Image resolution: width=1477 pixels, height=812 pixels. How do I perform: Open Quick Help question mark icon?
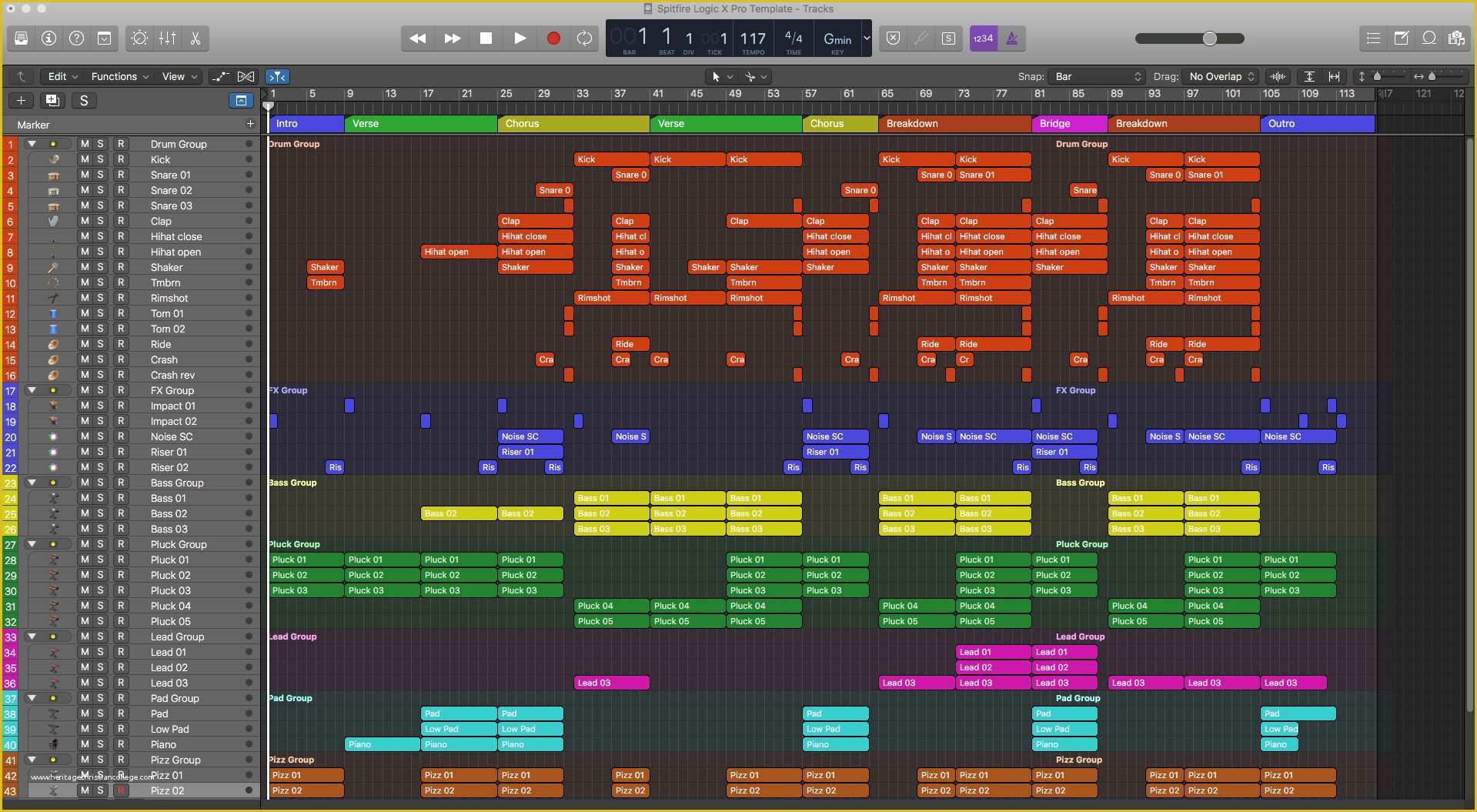tap(77, 38)
